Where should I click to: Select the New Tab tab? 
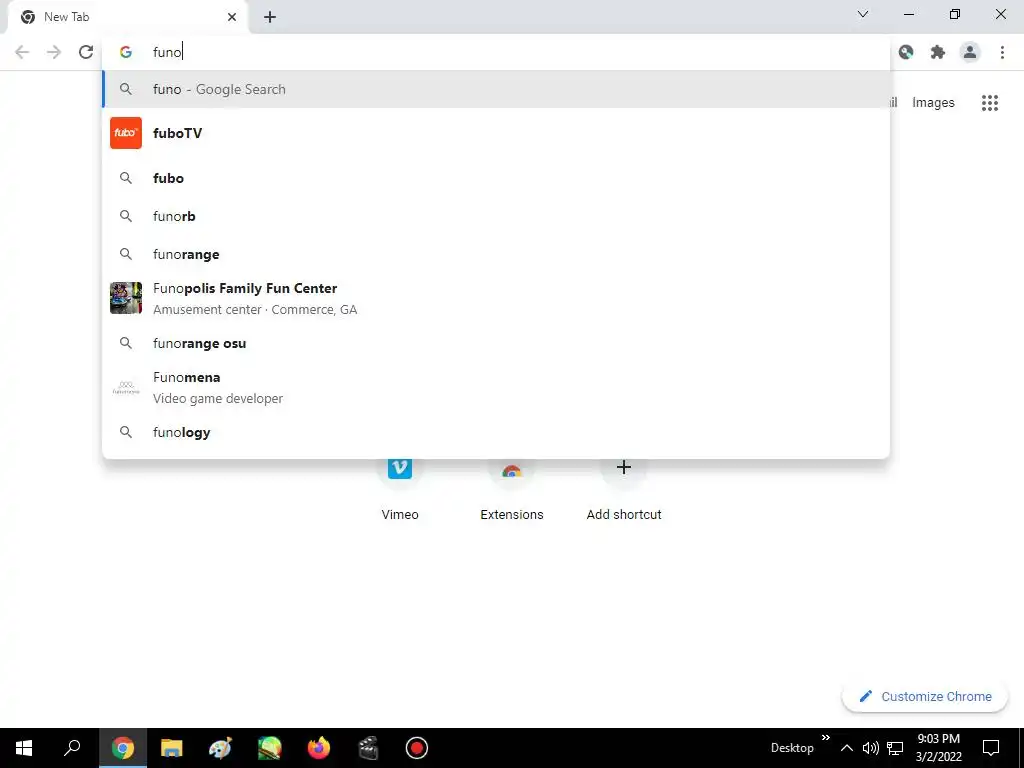point(127,17)
